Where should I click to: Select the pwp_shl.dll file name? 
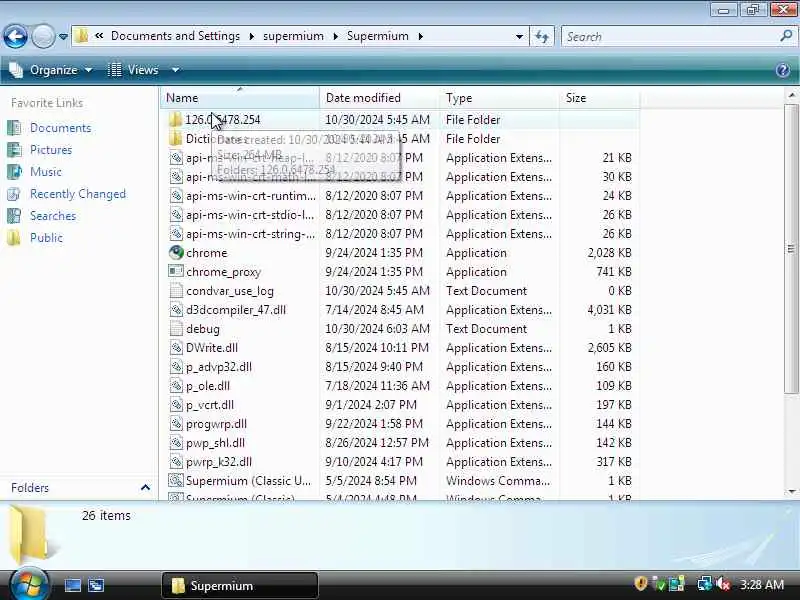tap(215, 443)
